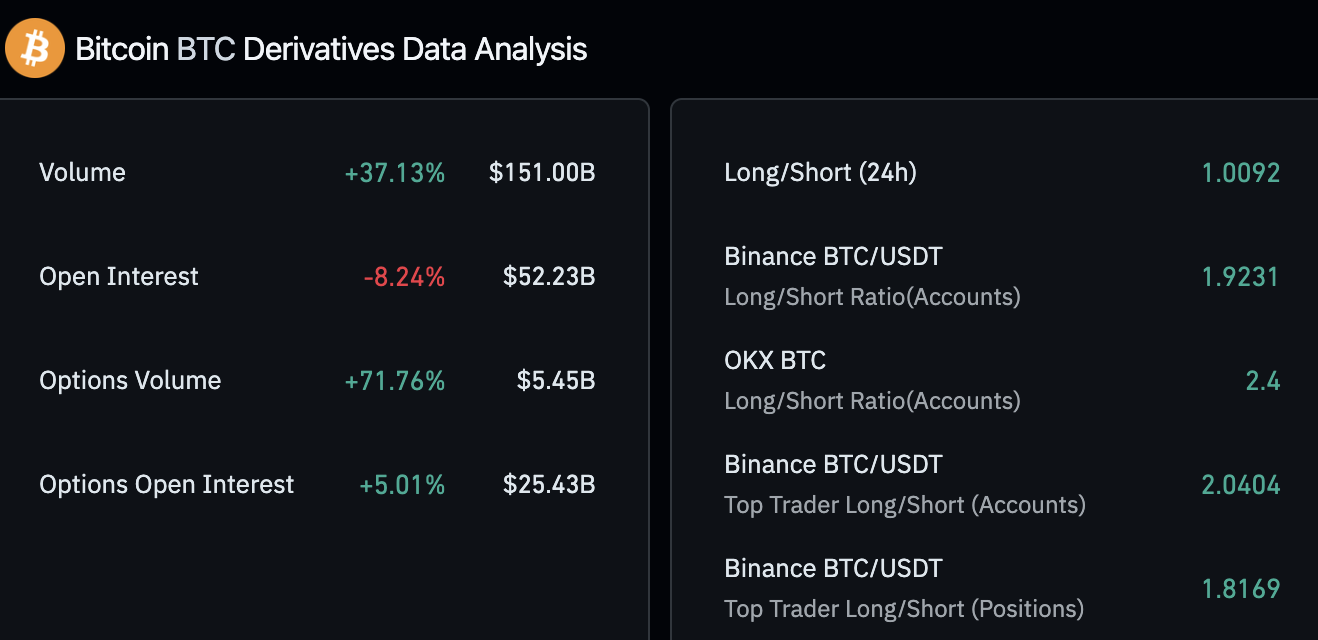Click the Bitcoin BTC Derivatives Data Analysis title
Screen dimensions: 1318x640
(x=331, y=49)
